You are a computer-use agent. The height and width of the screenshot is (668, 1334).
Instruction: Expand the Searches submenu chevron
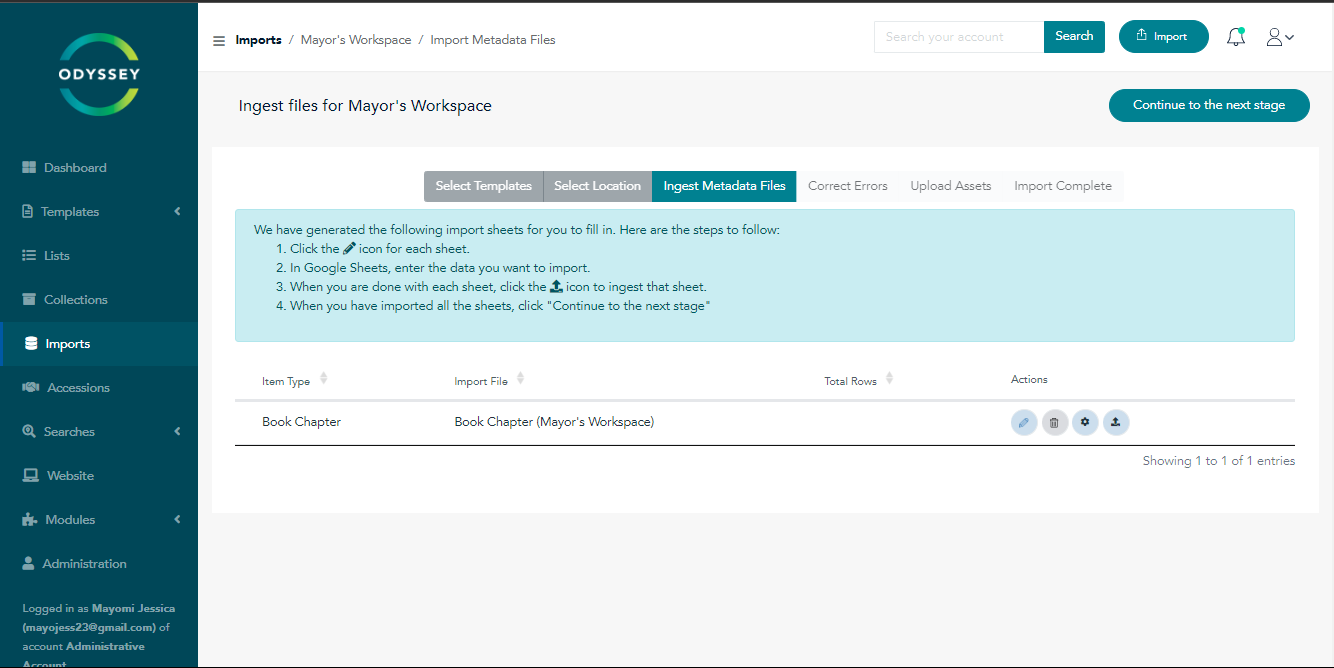[x=177, y=432]
